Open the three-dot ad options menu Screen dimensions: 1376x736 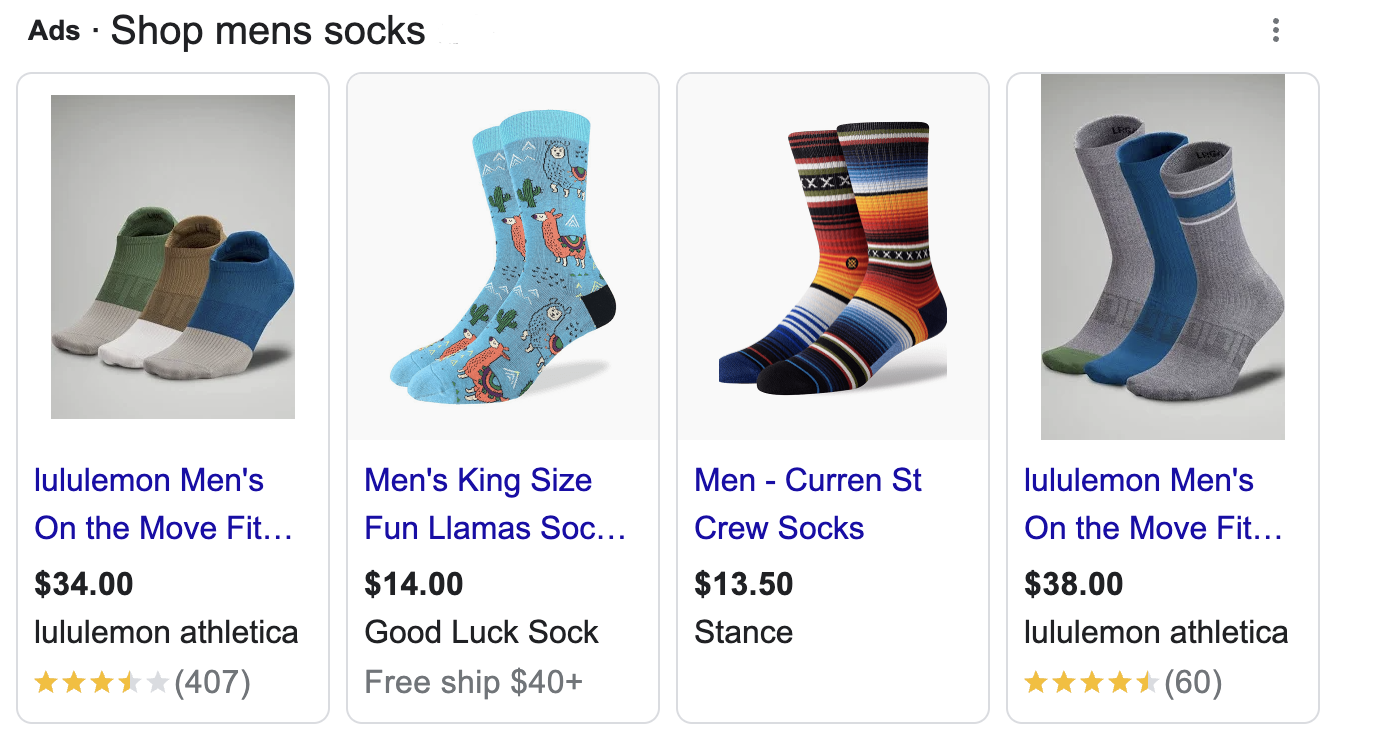[1275, 31]
